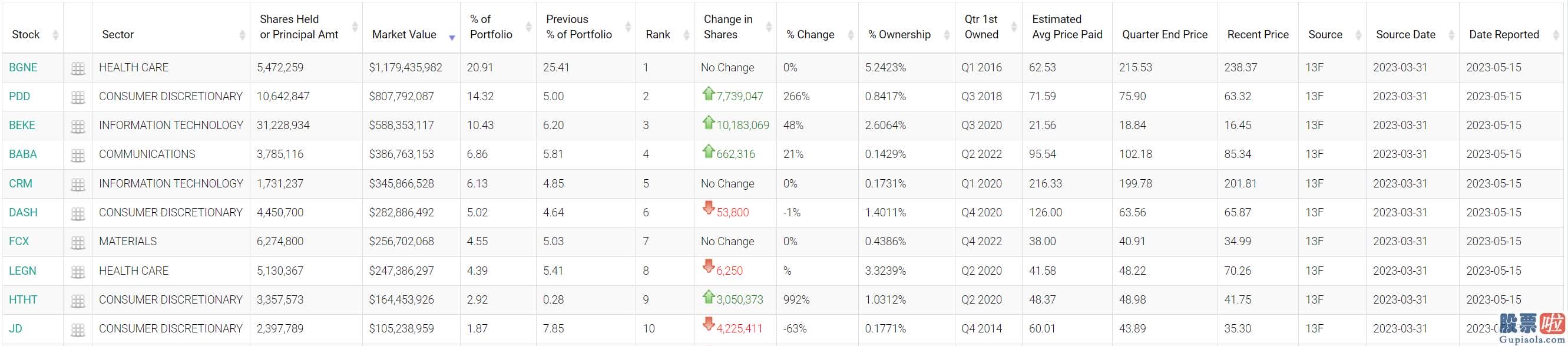Click the green up arrow for PDD shares
The width and height of the screenshot is (1568, 346).
[708, 93]
